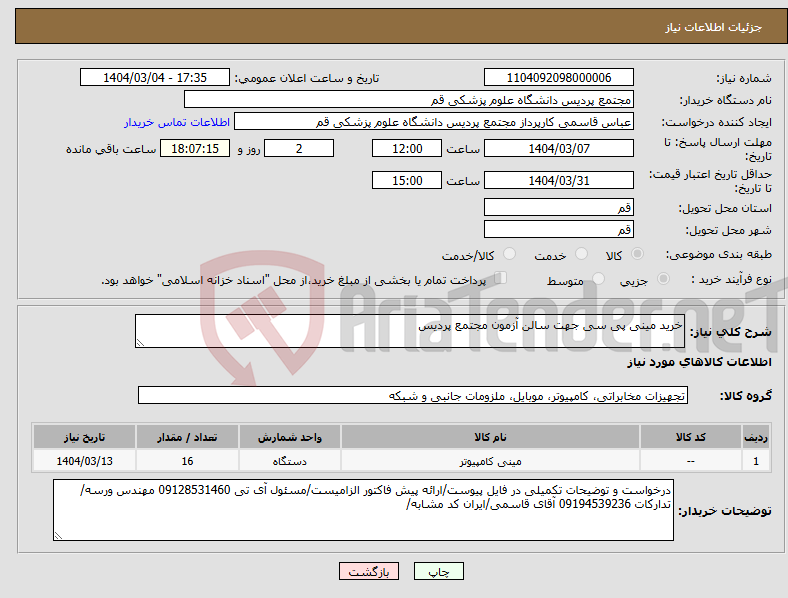
Task: Click the توضیحات خریدار buyer notes textarea
Action: (363, 510)
